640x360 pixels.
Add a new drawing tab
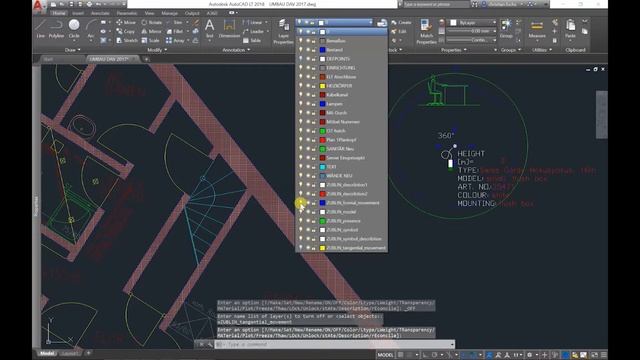pyautogui.click(x=146, y=59)
